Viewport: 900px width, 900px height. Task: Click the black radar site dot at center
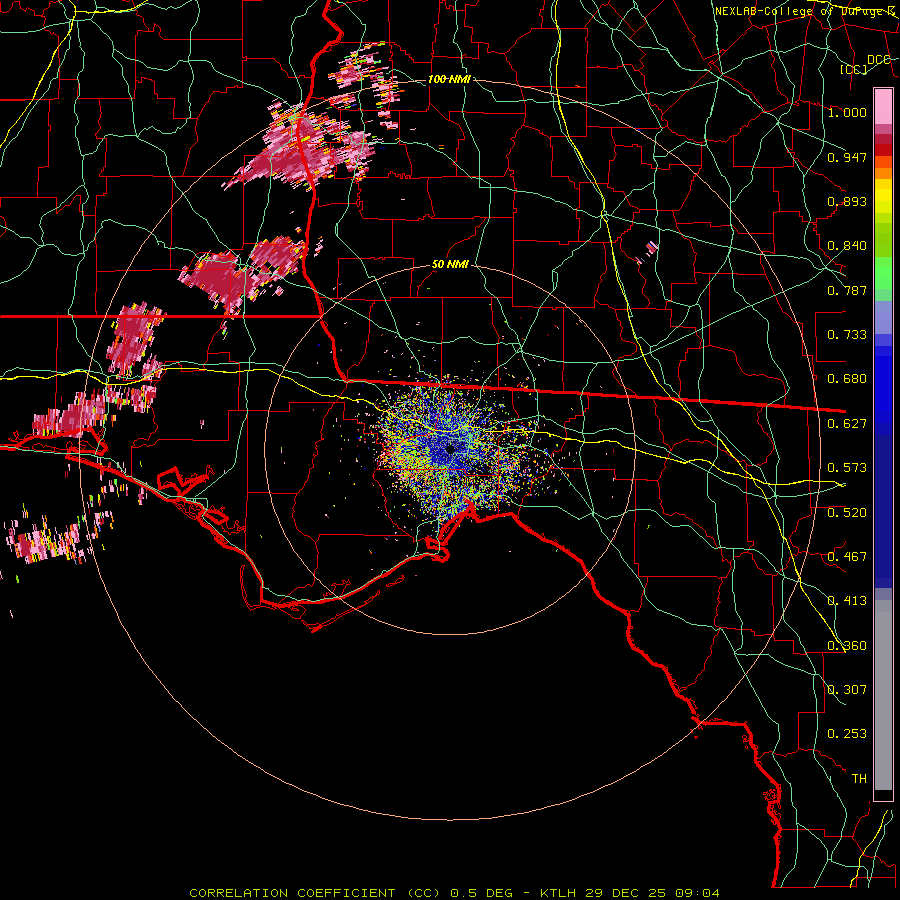coord(450,449)
